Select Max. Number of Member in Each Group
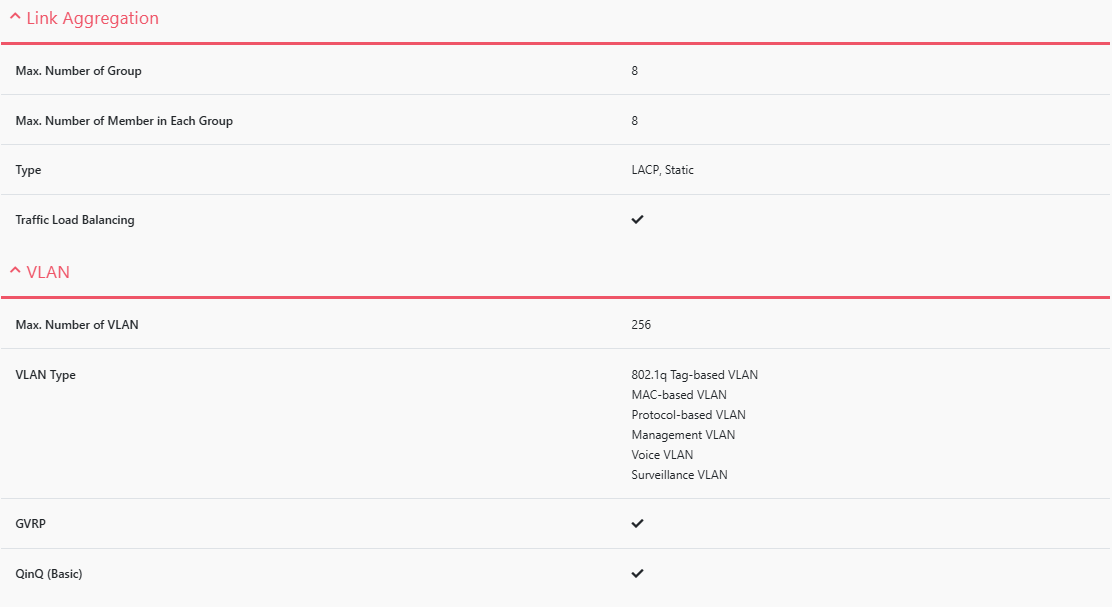This screenshot has width=1112, height=607. (124, 121)
